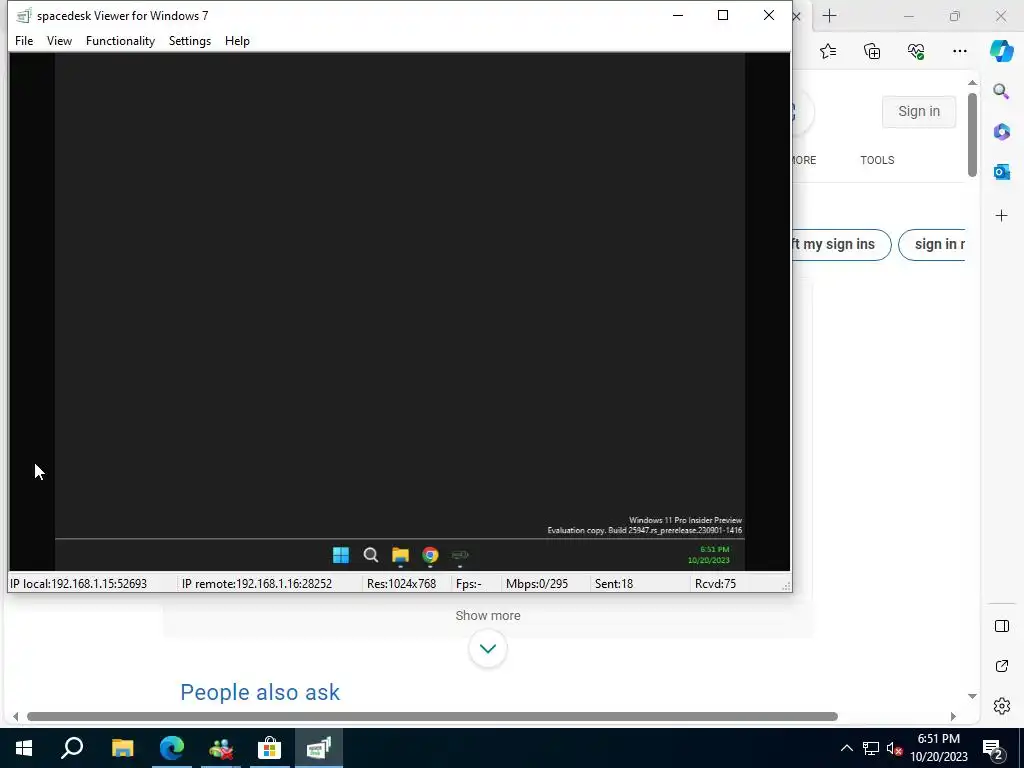Image resolution: width=1024 pixels, height=768 pixels.
Task: Click the IP local status bar entry
Action: (x=78, y=584)
